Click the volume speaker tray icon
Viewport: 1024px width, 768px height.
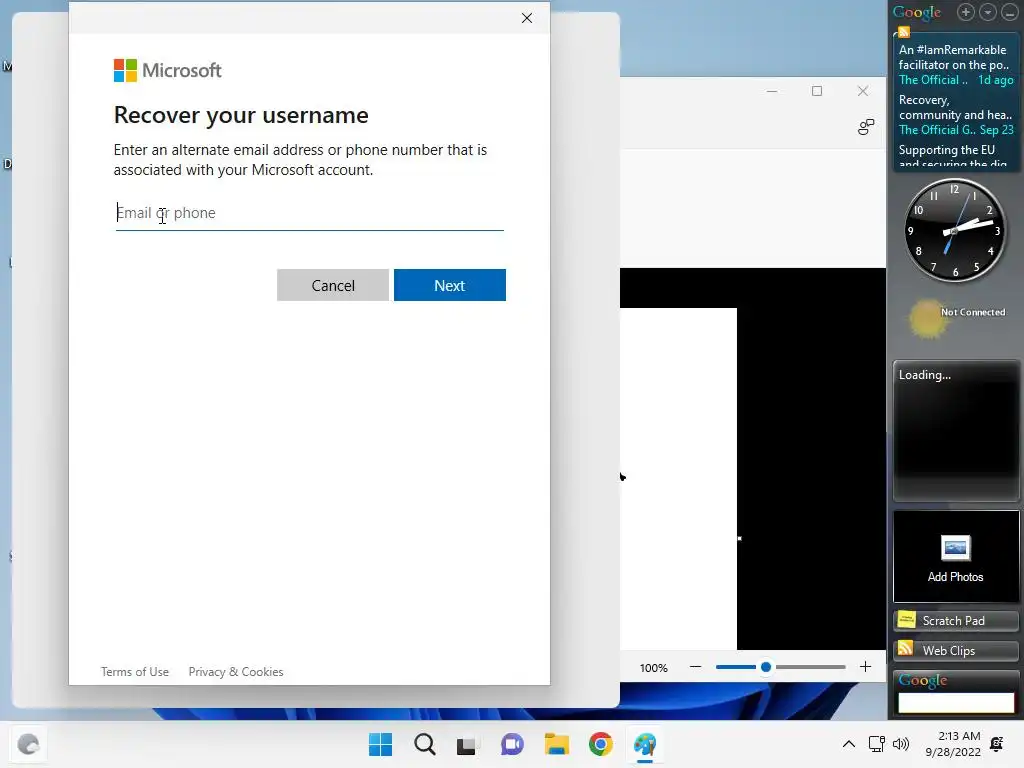click(x=901, y=744)
